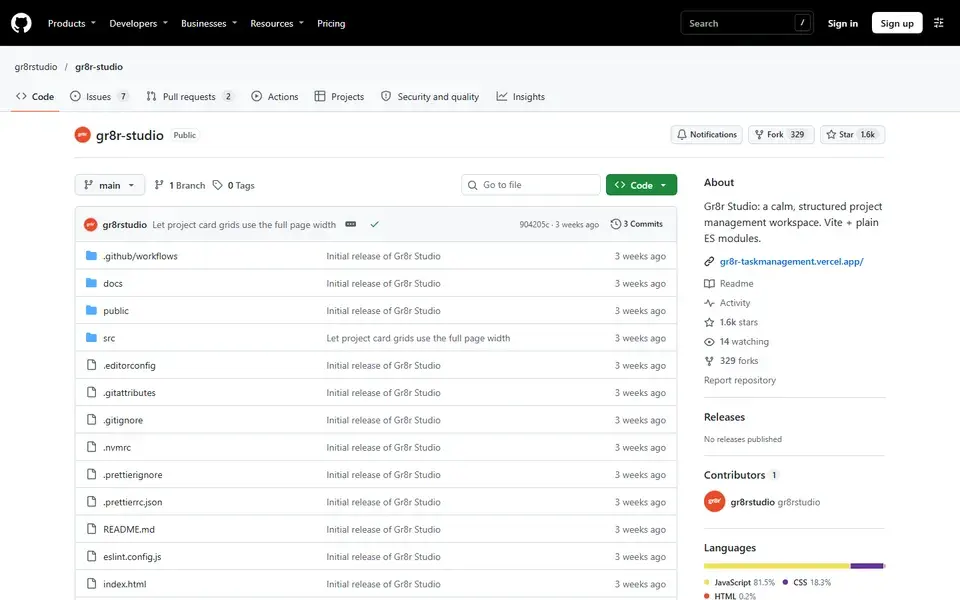Image resolution: width=960 pixels, height=600 pixels.
Task: Open the main branch selector dropdown
Action: (110, 185)
